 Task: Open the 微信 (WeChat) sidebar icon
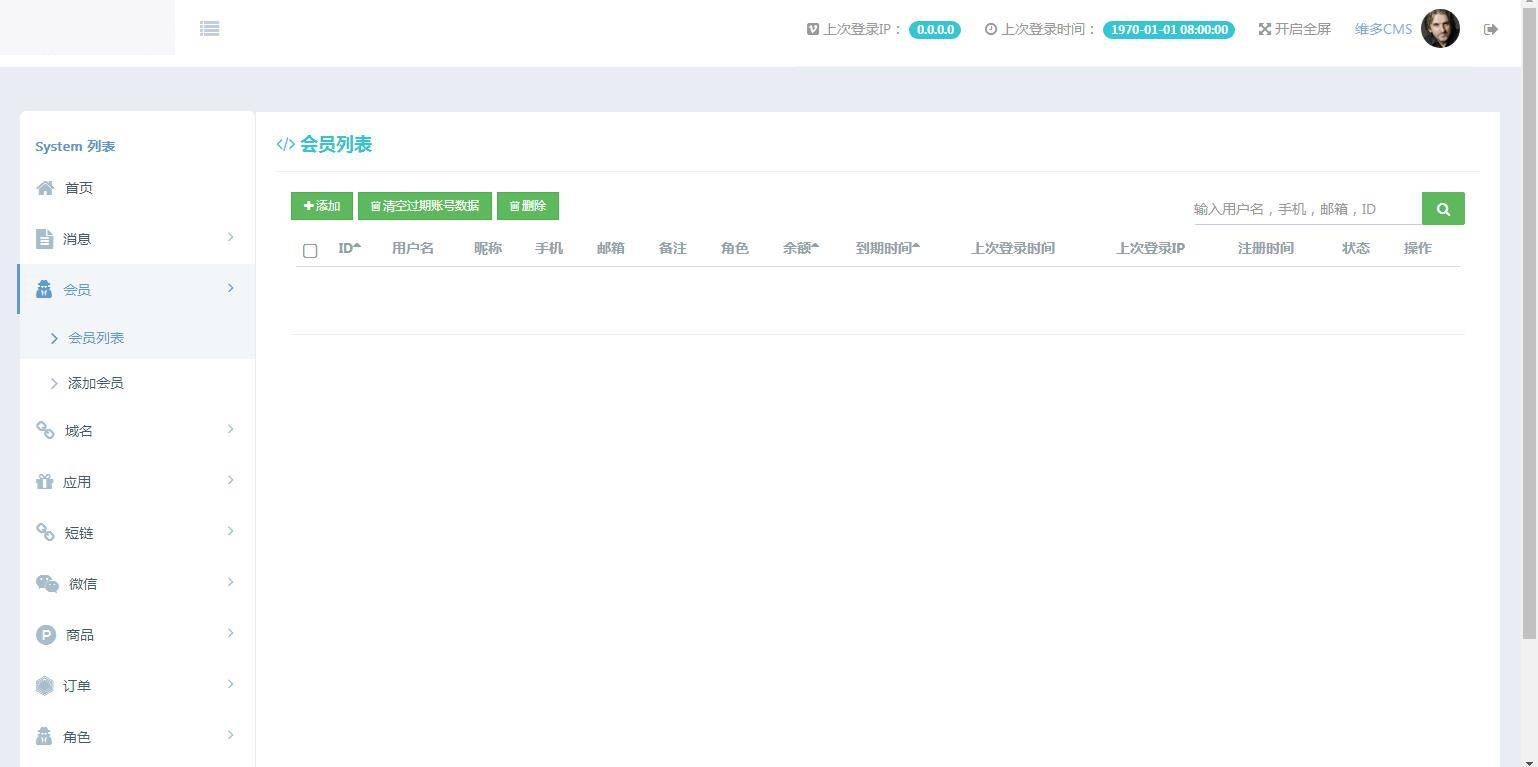47,583
